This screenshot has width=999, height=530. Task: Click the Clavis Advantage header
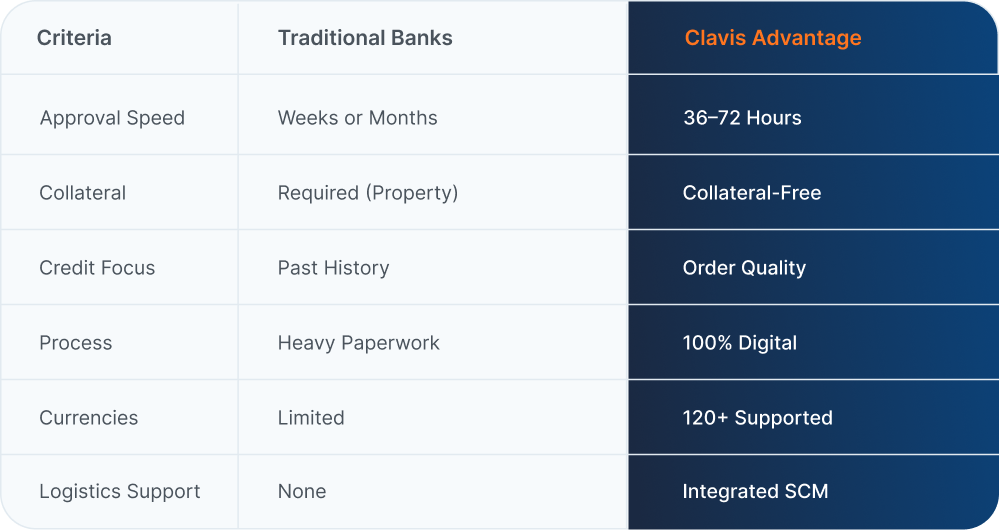pos(772,38)
